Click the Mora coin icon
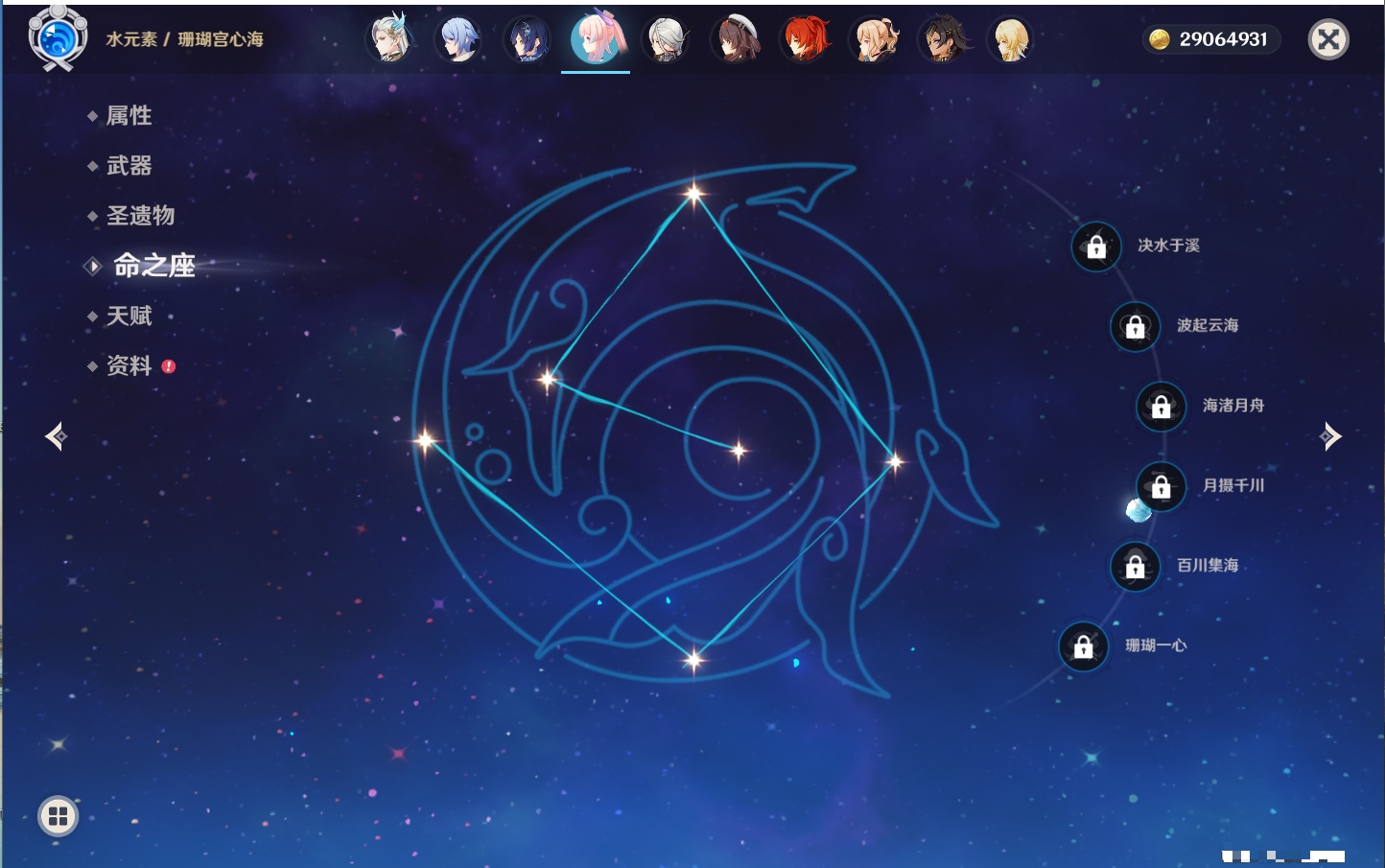The height and width of the screenshot is (868, 1385). 1160,39
